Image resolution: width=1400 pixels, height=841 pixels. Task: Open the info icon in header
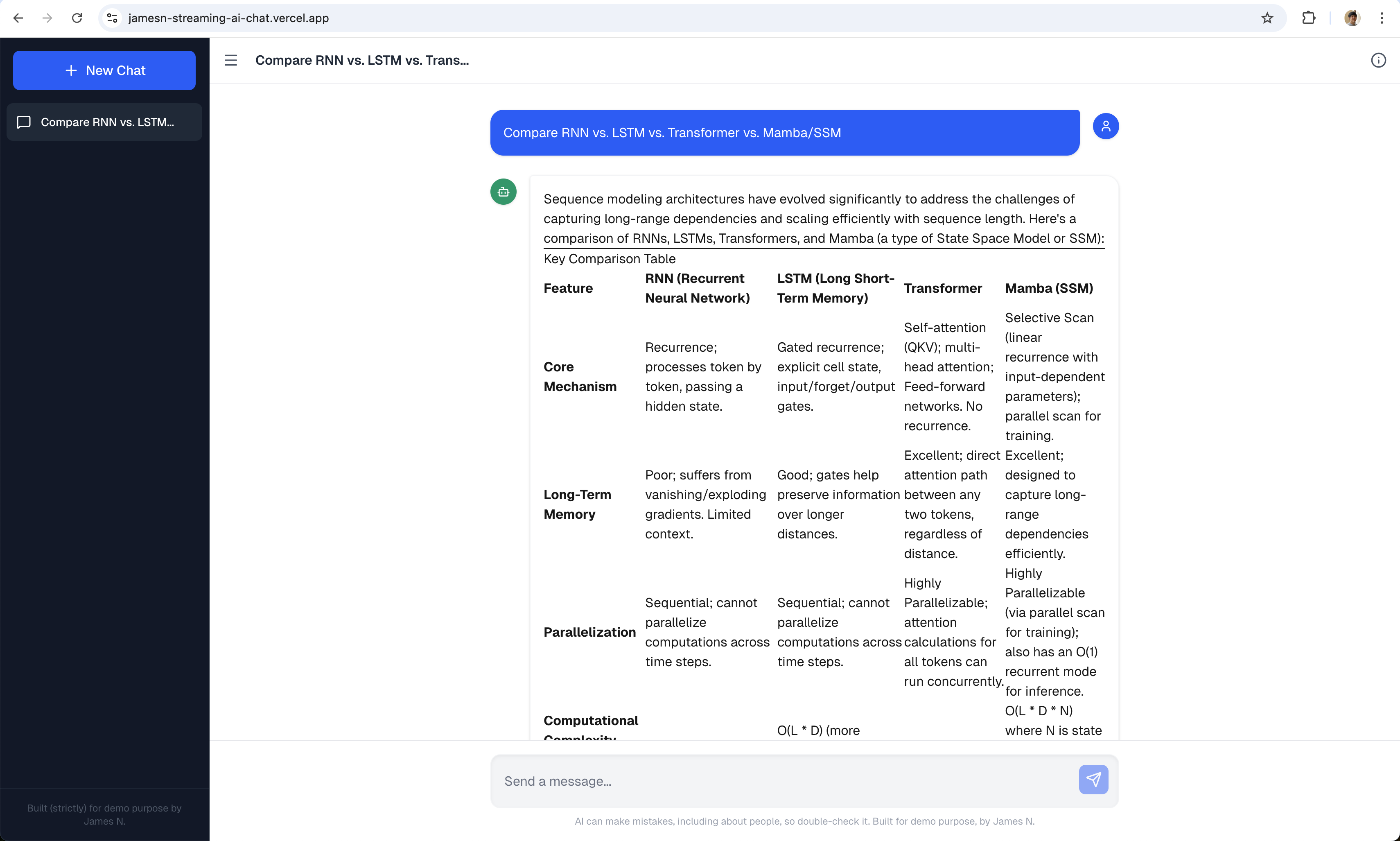click(x=1378, y=60)
